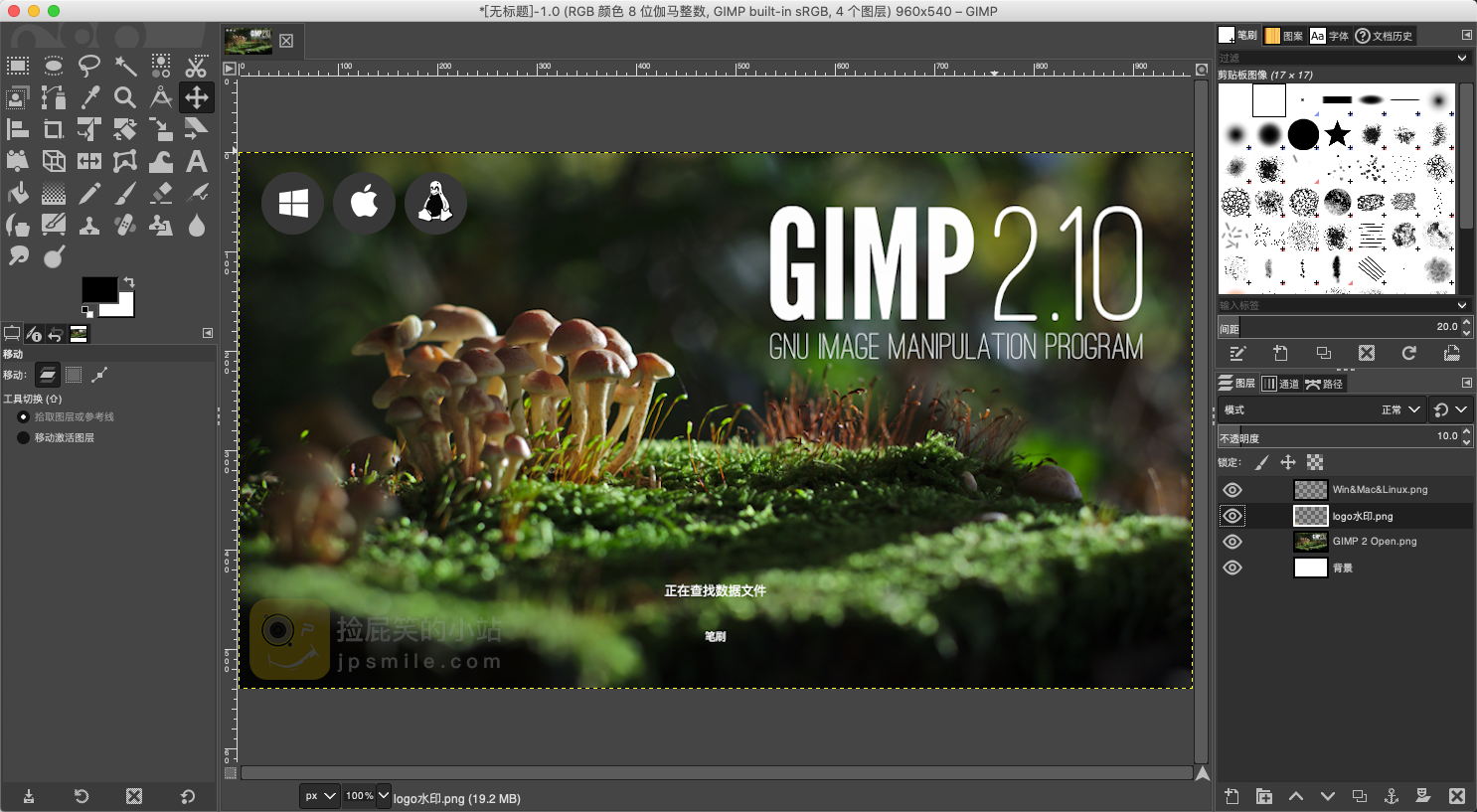
Task: Create a new layer in the Layers panel
Action: click(1231, 796)
